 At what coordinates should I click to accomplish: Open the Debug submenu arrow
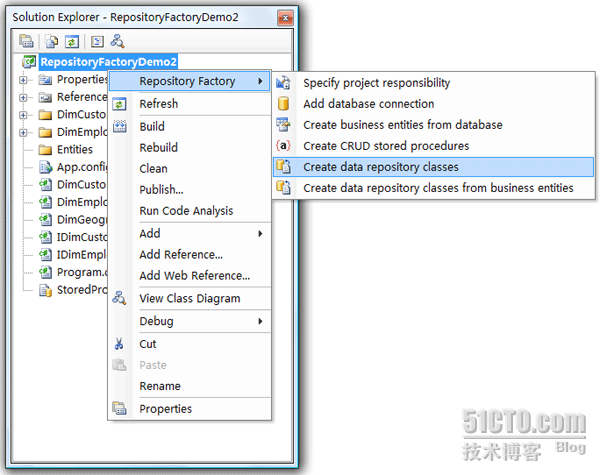(x=260, y=321)
